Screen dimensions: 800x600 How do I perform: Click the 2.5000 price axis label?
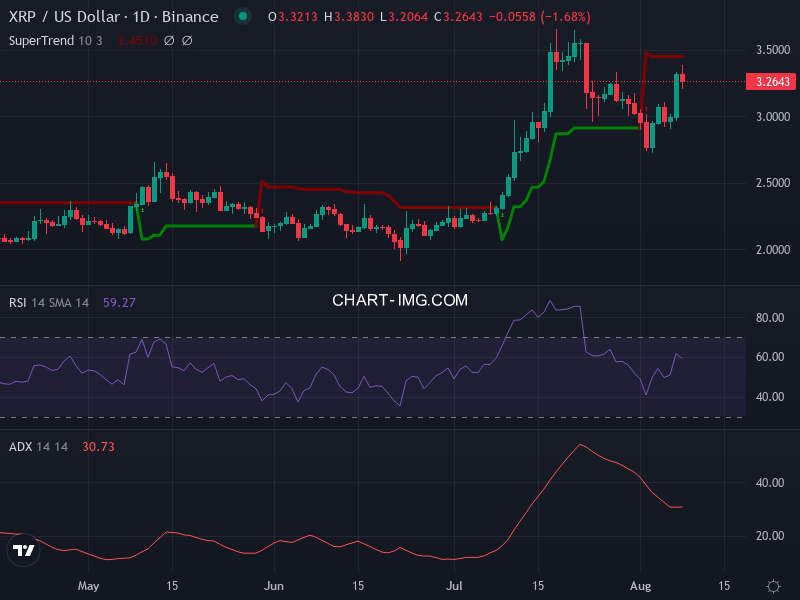(773, 183)
